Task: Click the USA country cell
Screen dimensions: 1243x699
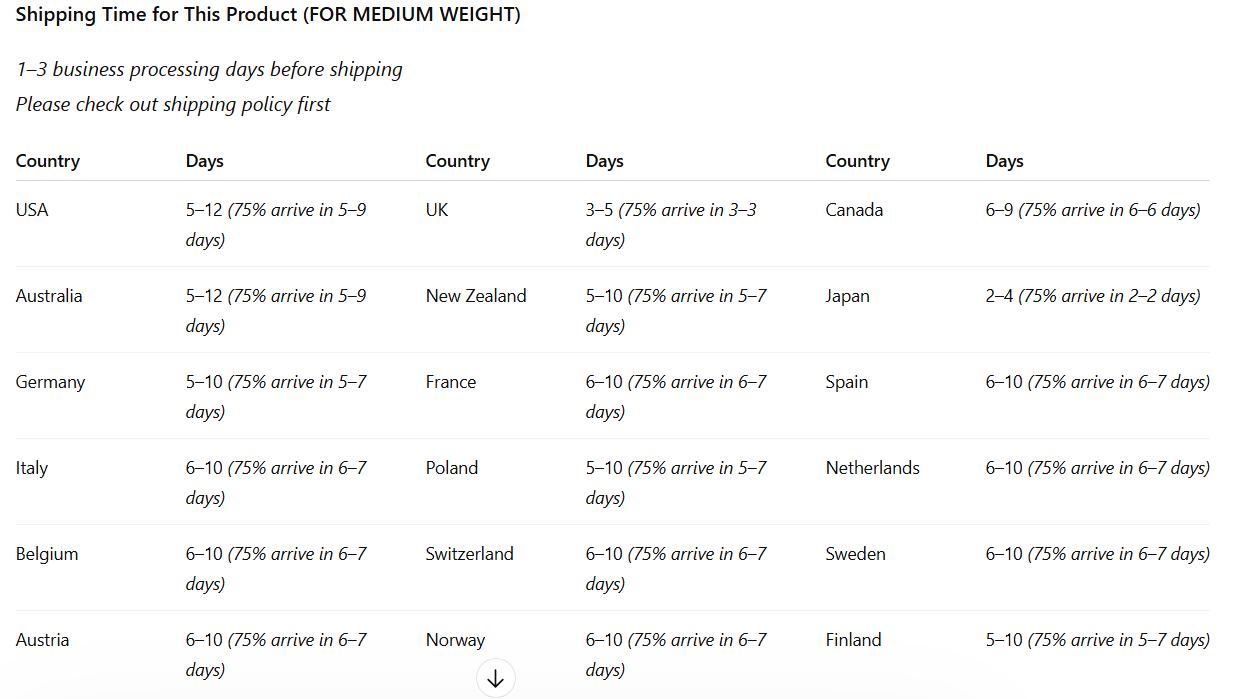Action: (x=32, y=210)
